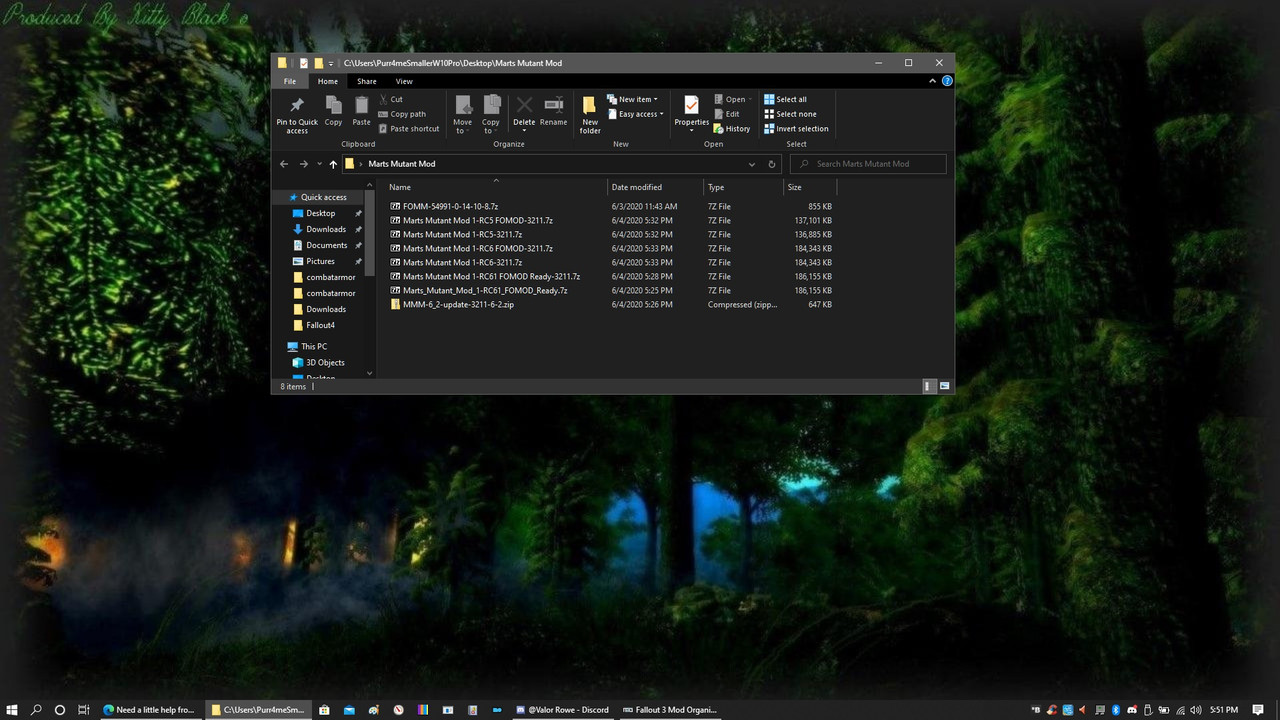Switch to the View ribbon tab

pos(404,81)
